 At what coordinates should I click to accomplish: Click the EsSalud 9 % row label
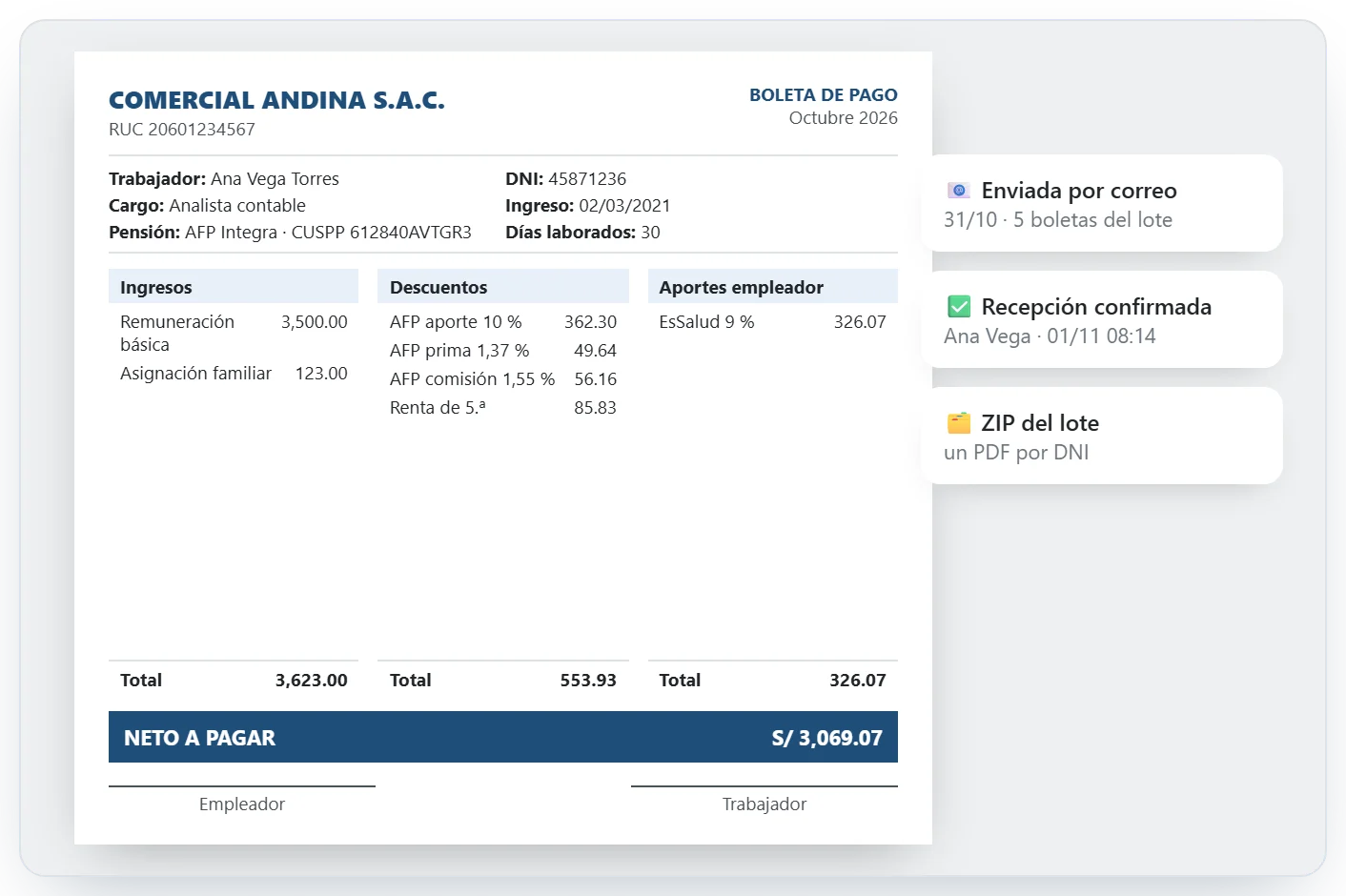click(706, 322)
